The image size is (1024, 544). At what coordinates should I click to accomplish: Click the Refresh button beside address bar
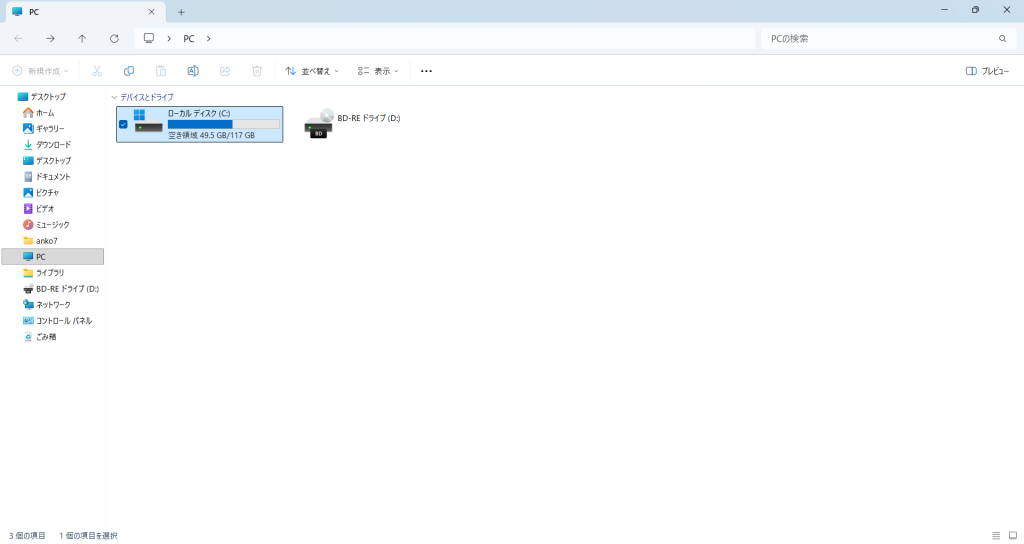[x=114, y=38]
